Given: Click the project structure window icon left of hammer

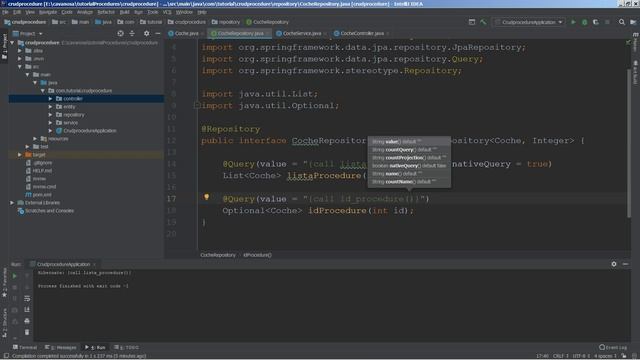Looking at the screenshot, I should point(472,22).
